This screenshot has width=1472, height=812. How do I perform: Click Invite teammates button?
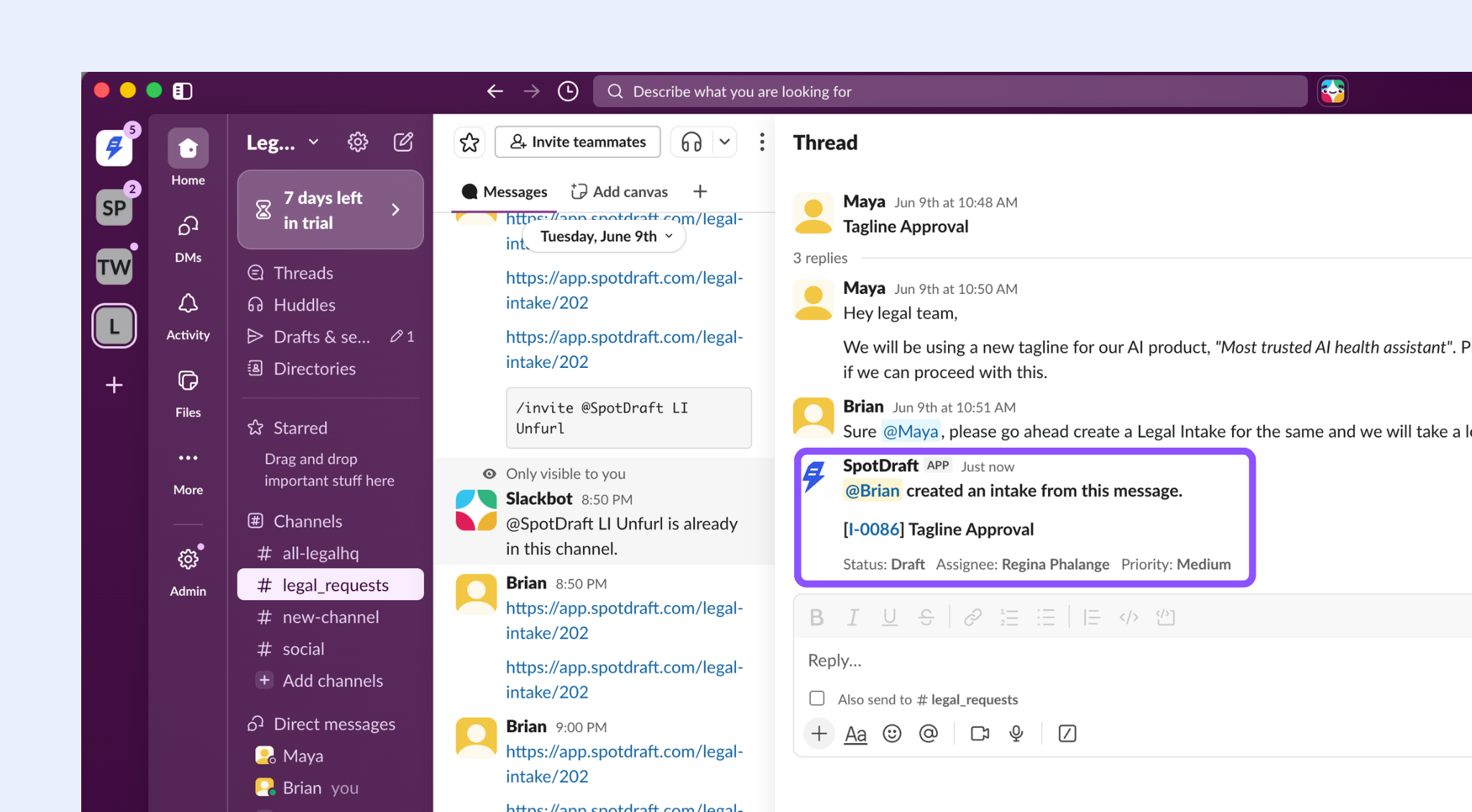578,142
